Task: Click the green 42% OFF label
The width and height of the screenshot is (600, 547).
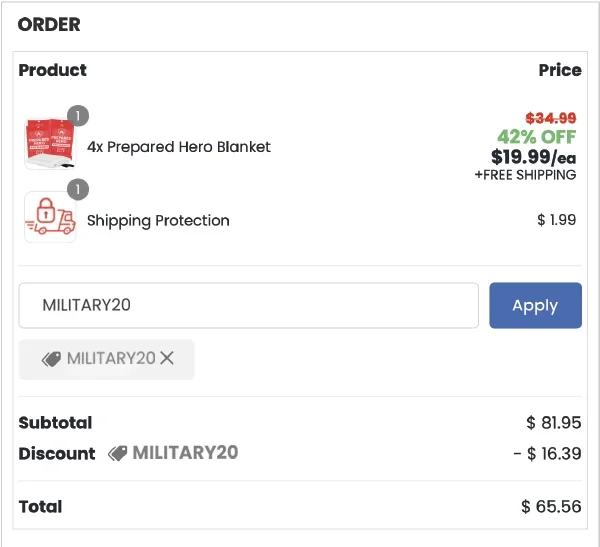Action: 536,137
